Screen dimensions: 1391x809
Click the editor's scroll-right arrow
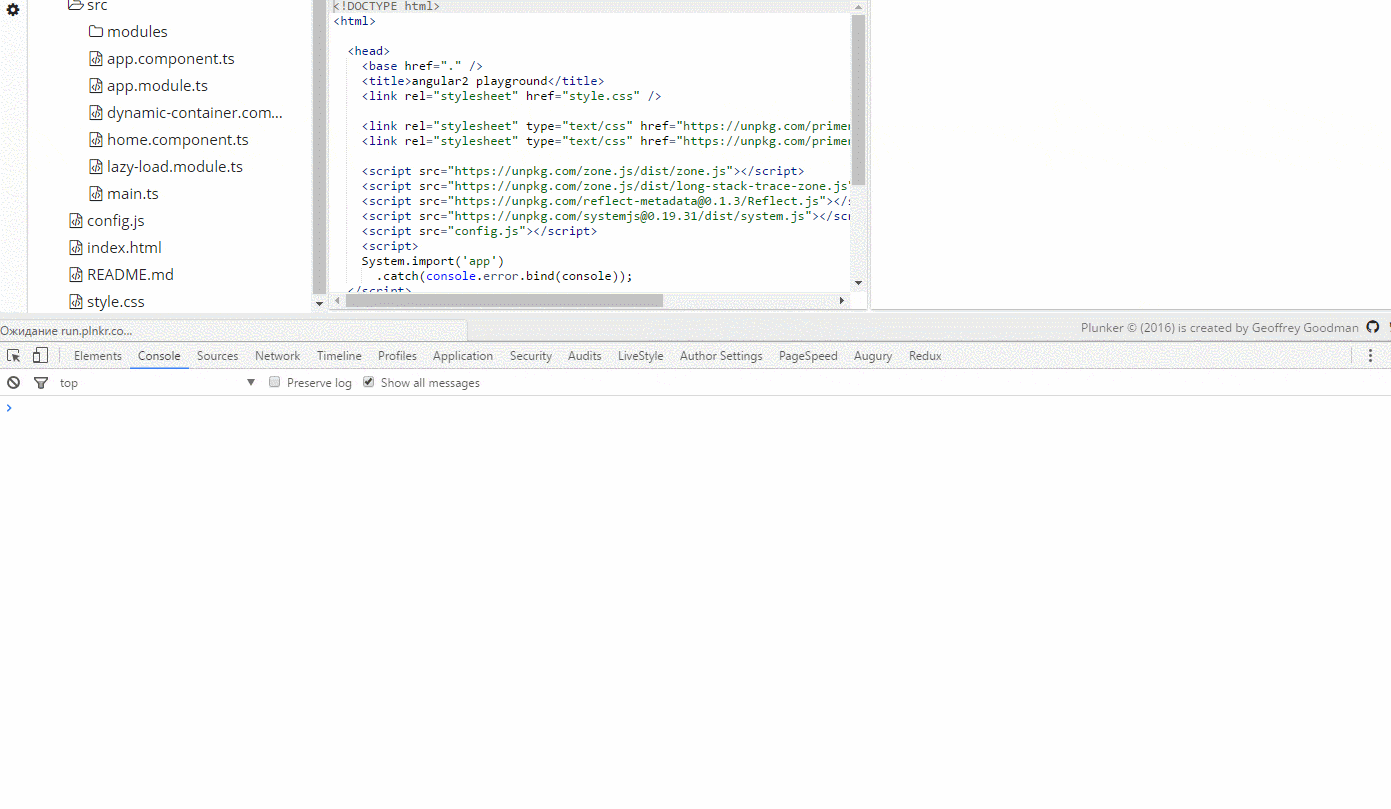(x=842, y=300)
